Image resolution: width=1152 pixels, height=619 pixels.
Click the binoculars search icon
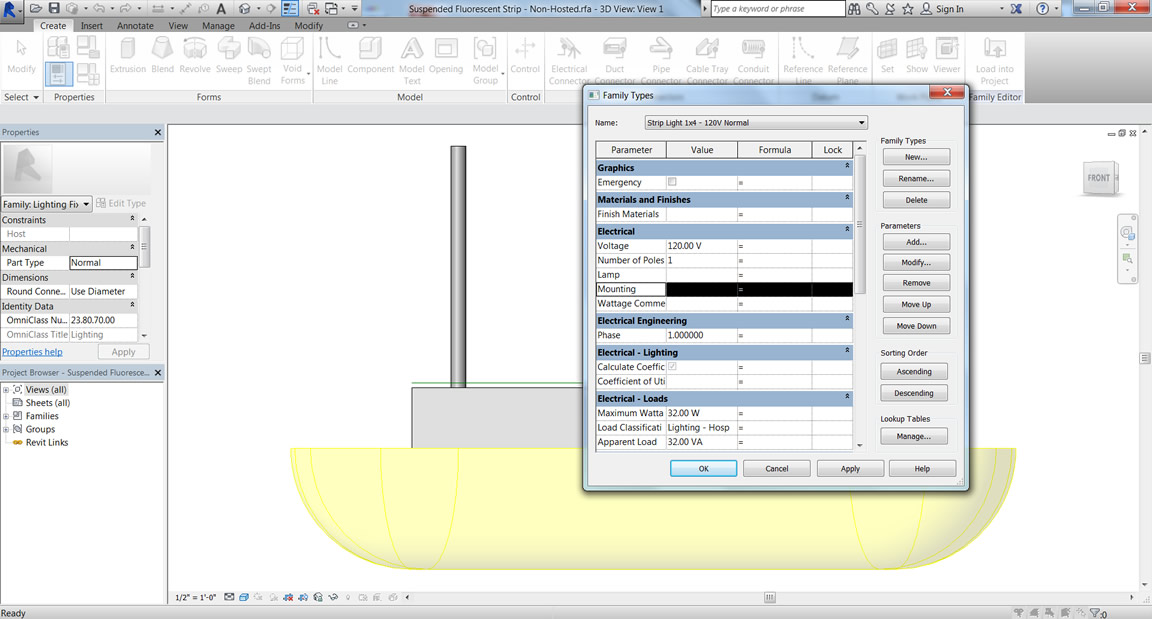[854, 9]
